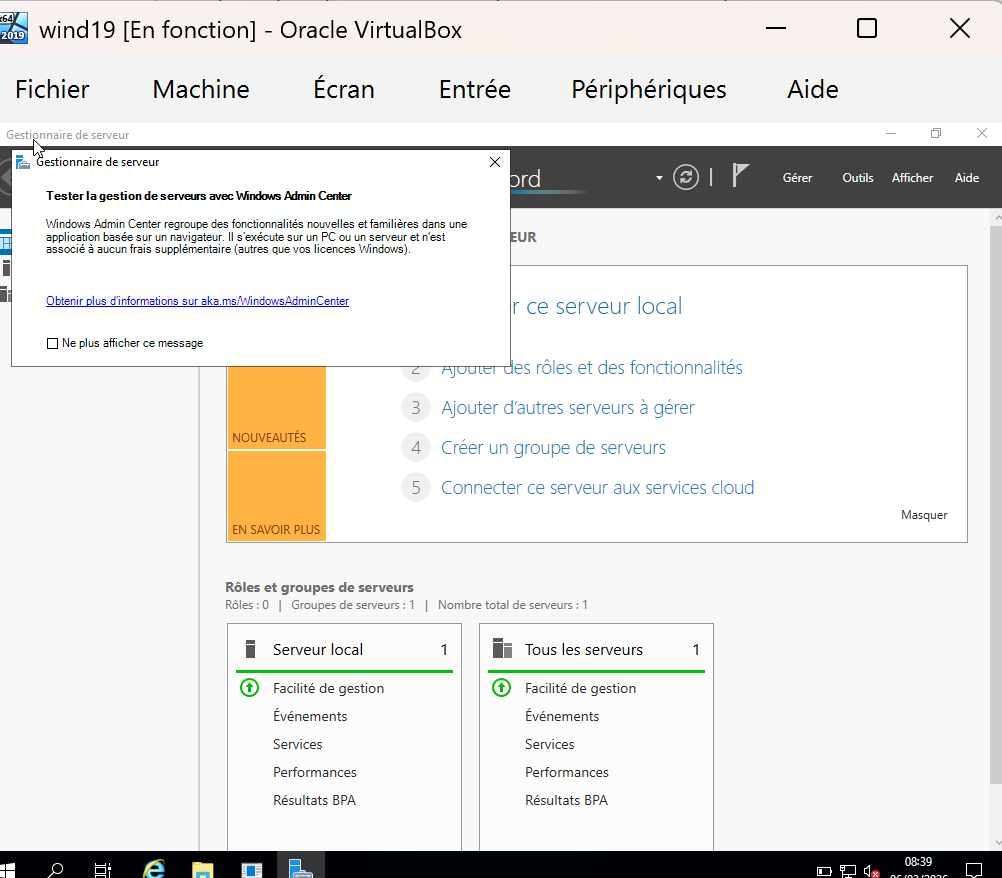Restore down the inner Server Manager window
This screenshot has height=878, width=1002.
tap(936, 134)
